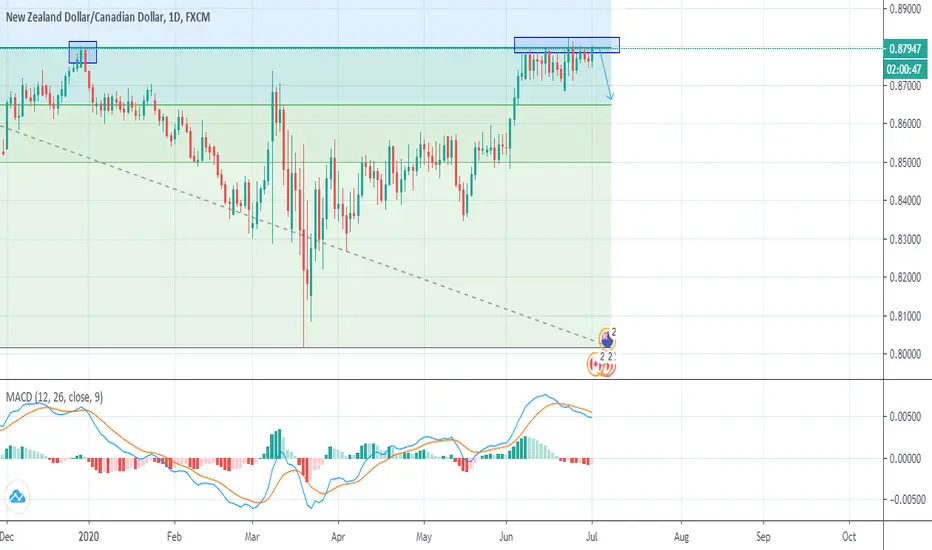The image size is (932, 550).
Task: Click the 2020 label on time axis
Action: [x=89, y=536]
